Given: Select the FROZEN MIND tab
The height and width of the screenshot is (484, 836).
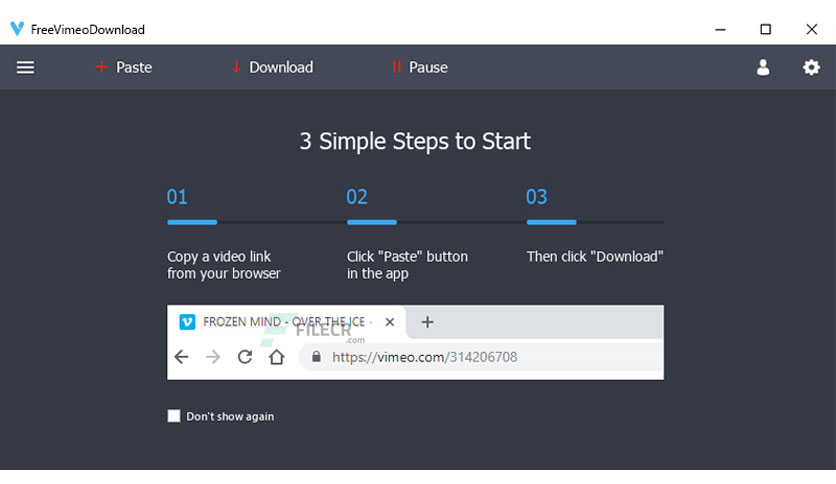Looking at the screenshot, I should point(286,322).
